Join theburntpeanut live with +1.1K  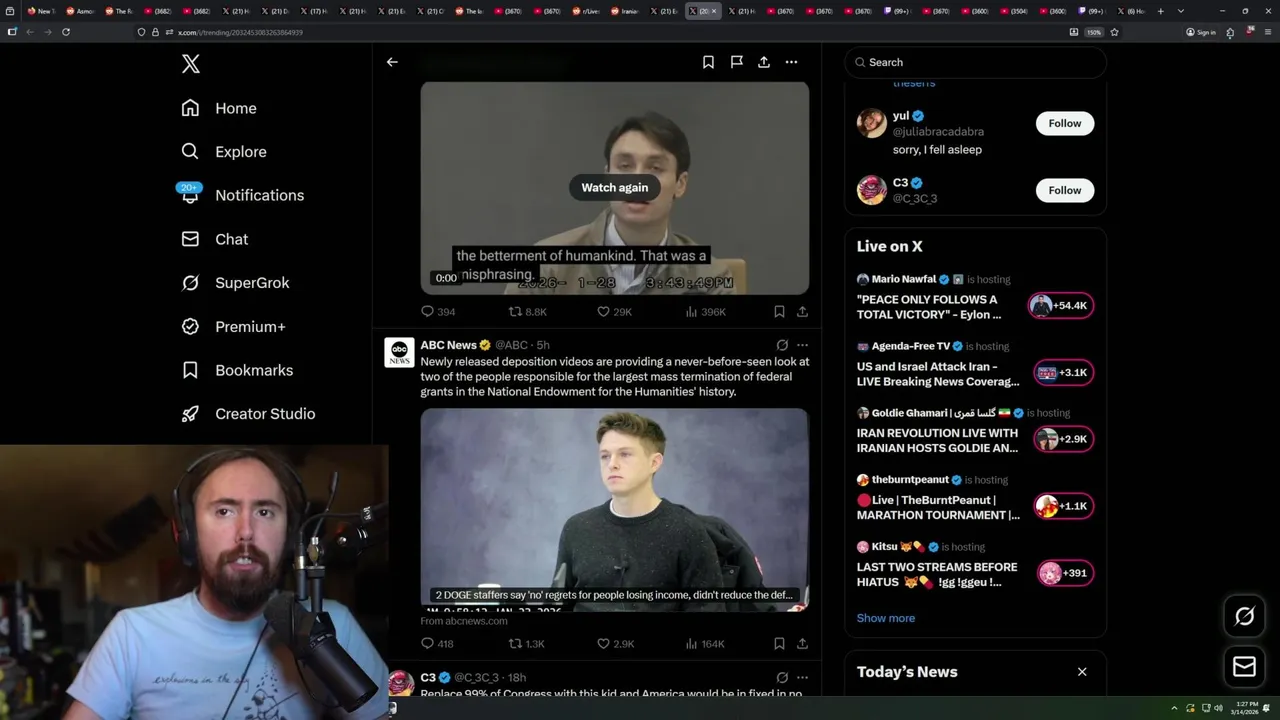click(x=1063, y=506)
